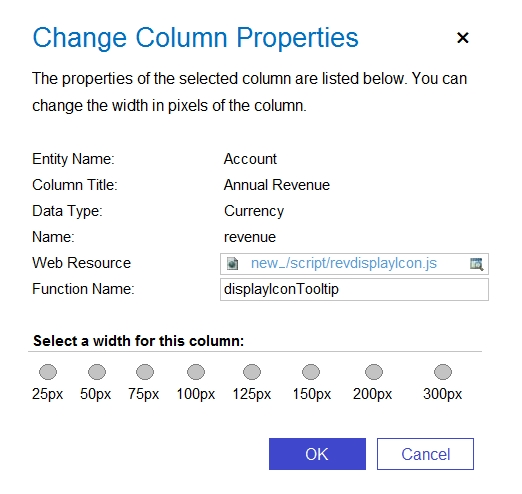Viewport: 522px width, 494px height.
Task: Click the Function Name input field
Action: pos(354,290)
